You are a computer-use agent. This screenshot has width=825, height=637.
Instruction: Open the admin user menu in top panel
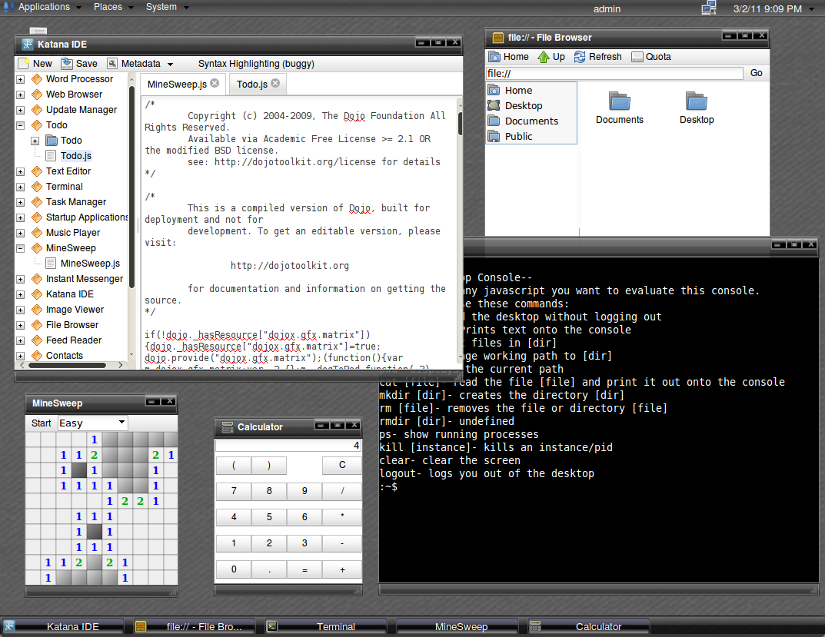607,9
